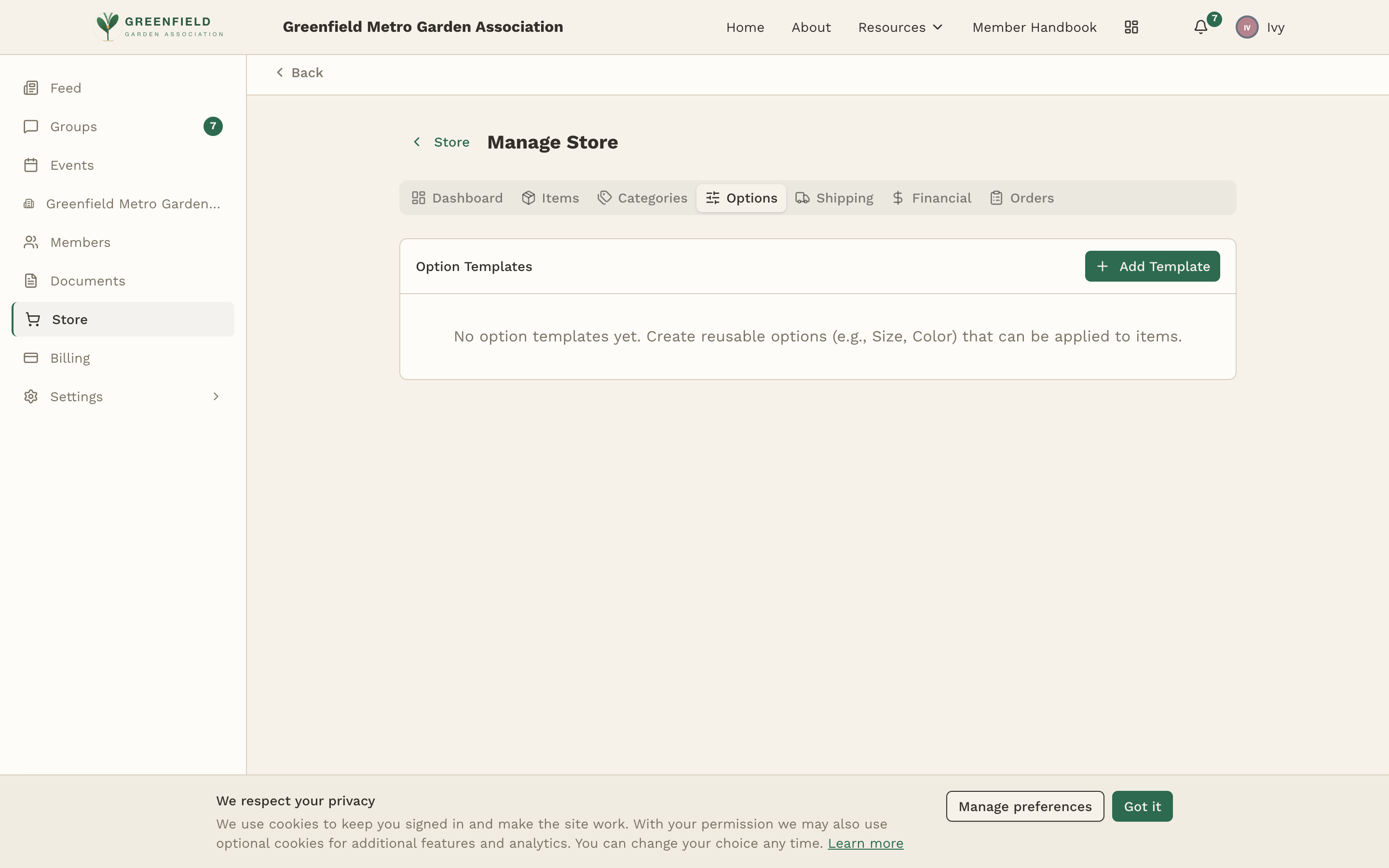Click the plus icon on Add Template
Image resolution: width=1389 pixels, height=868 pixels.
coord(1102,266)
